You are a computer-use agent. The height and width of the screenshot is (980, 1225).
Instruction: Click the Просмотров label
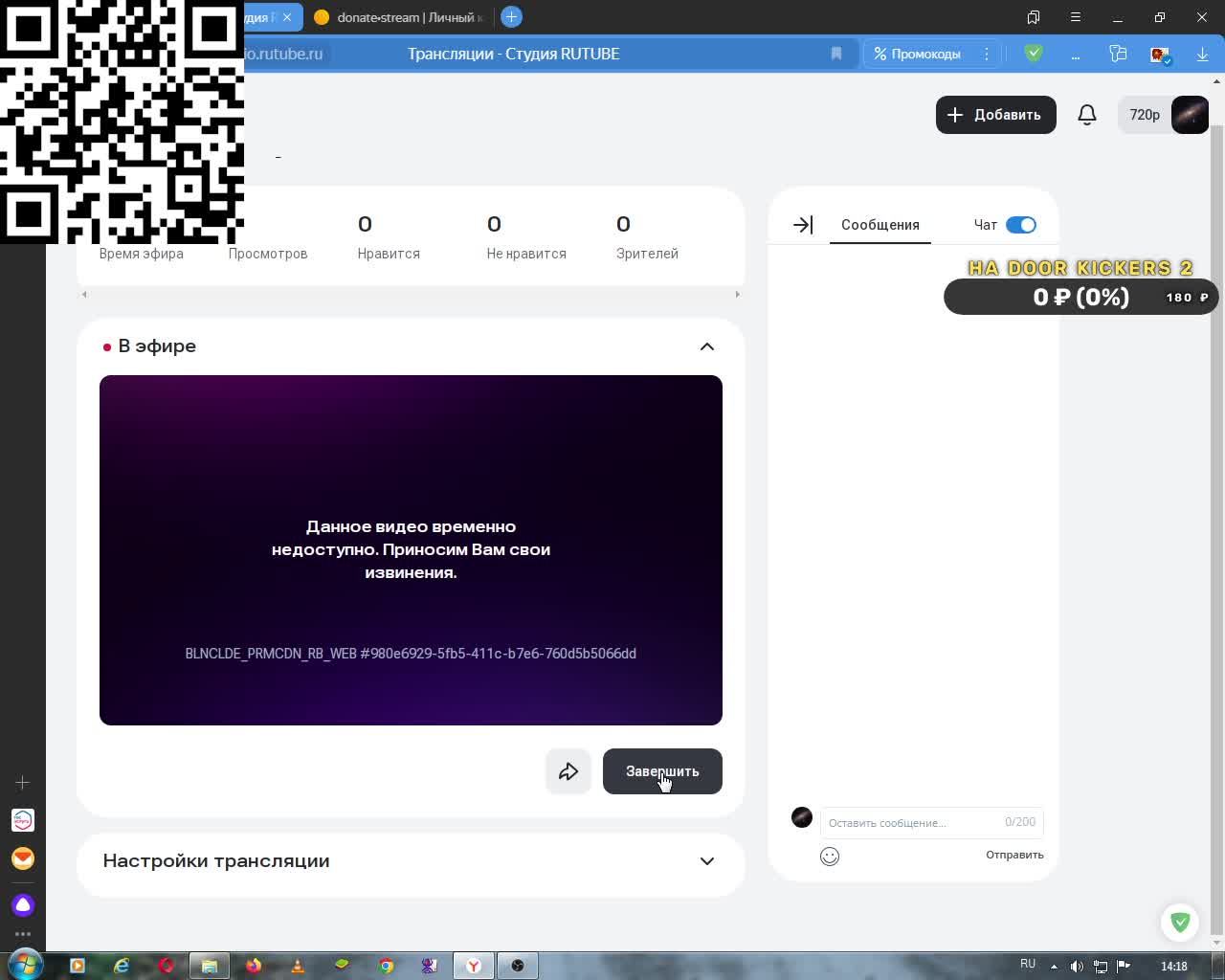[x=268, y=254]
